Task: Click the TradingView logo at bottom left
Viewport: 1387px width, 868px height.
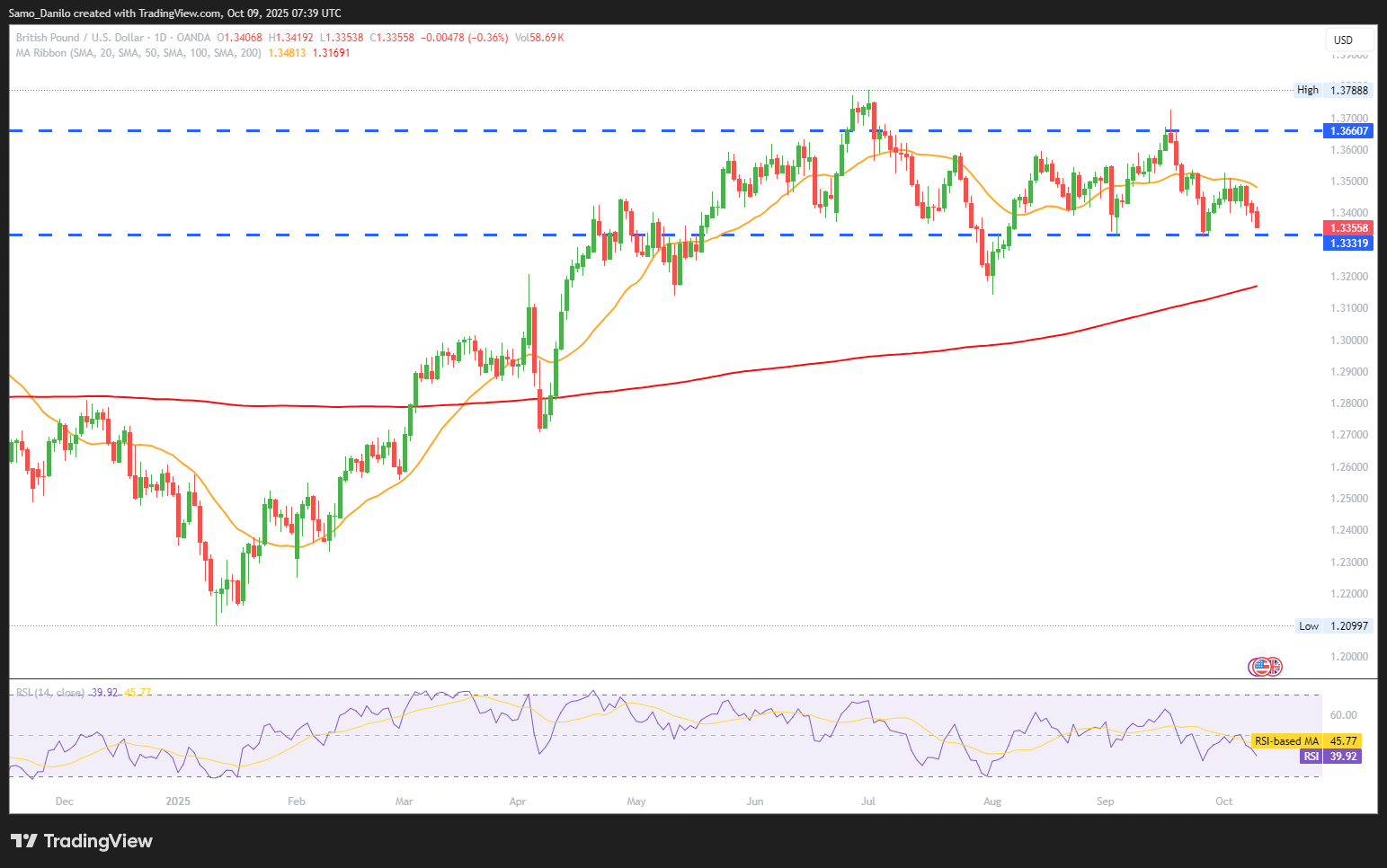Action: [x=81, y=841]
